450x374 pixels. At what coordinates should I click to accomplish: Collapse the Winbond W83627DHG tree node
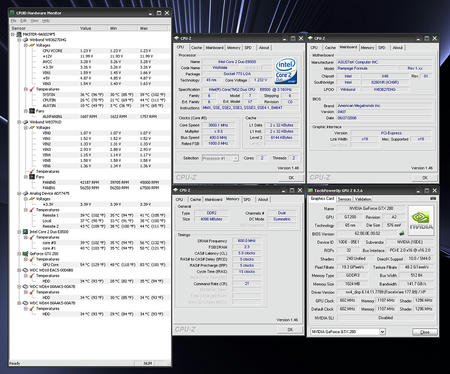click(x=19, y=40)
